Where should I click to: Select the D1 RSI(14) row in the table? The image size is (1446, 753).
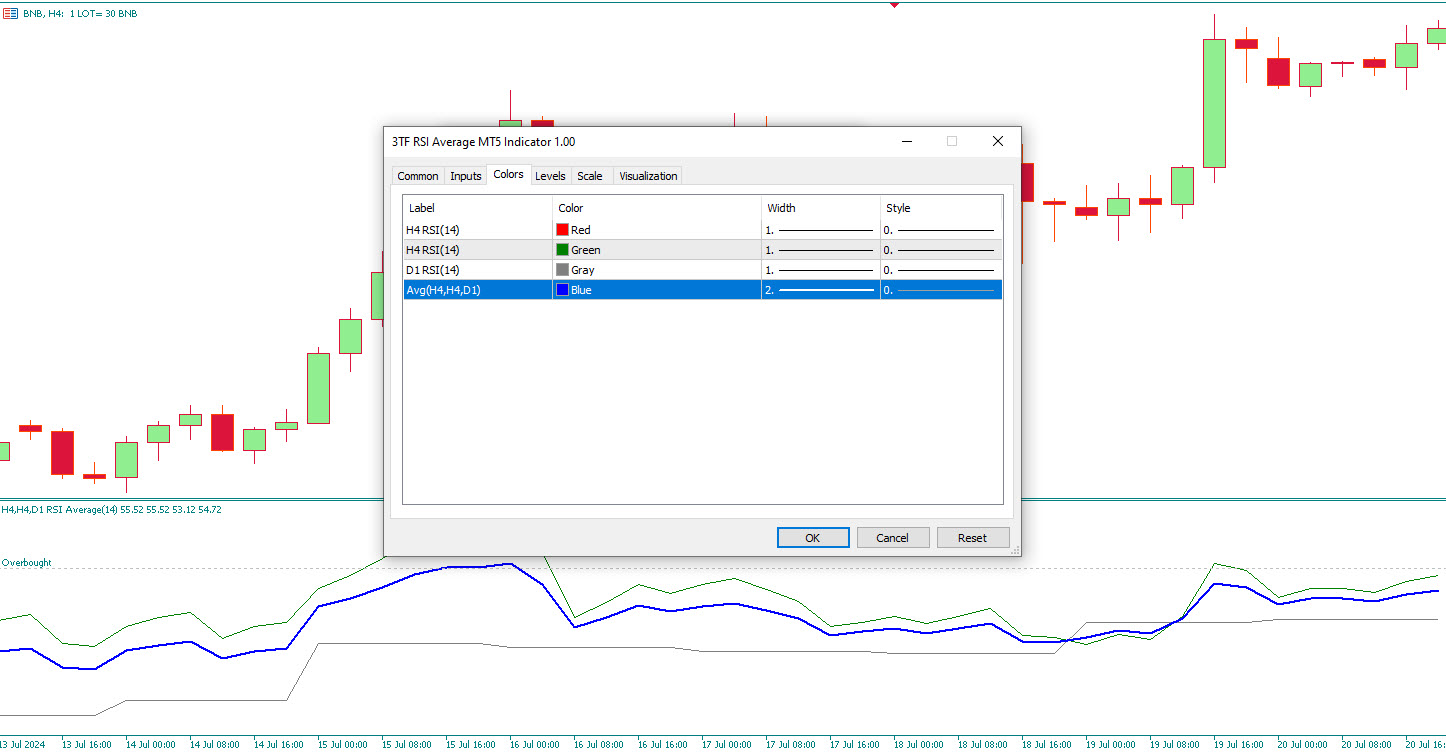click(440, 269)
